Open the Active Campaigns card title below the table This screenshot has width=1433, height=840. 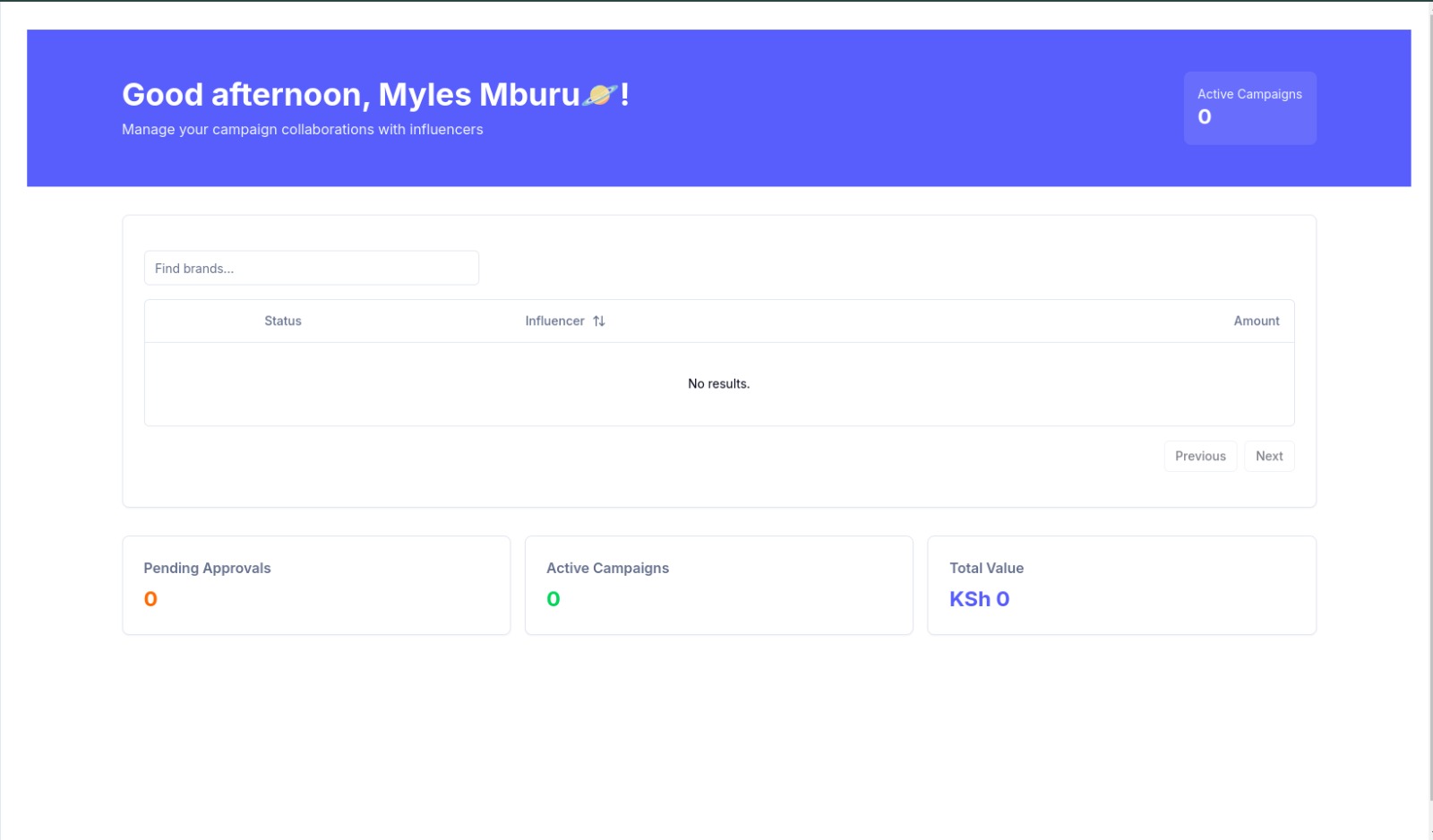[607, 568]
